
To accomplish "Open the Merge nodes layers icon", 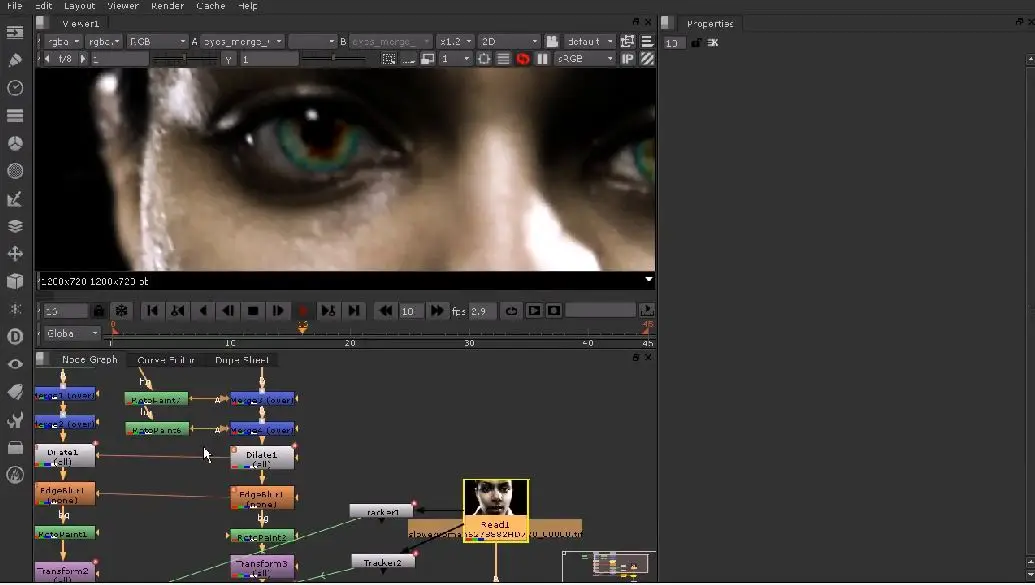I will (x=15, y=226).
